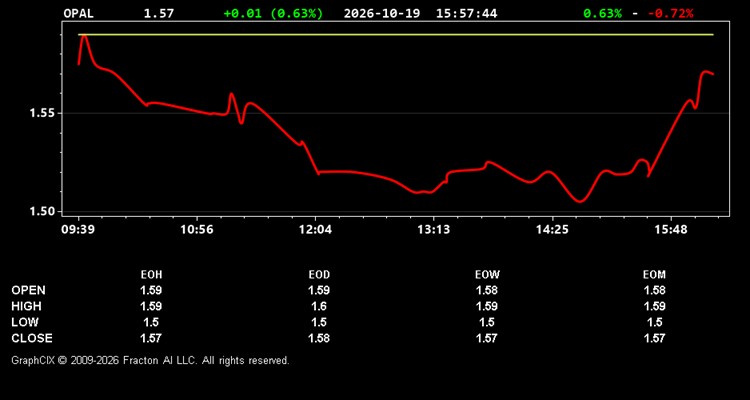750x400 pixels.
Task: Select the EOW CLOSE value 1.57
Action: click(x=487, y=338)
